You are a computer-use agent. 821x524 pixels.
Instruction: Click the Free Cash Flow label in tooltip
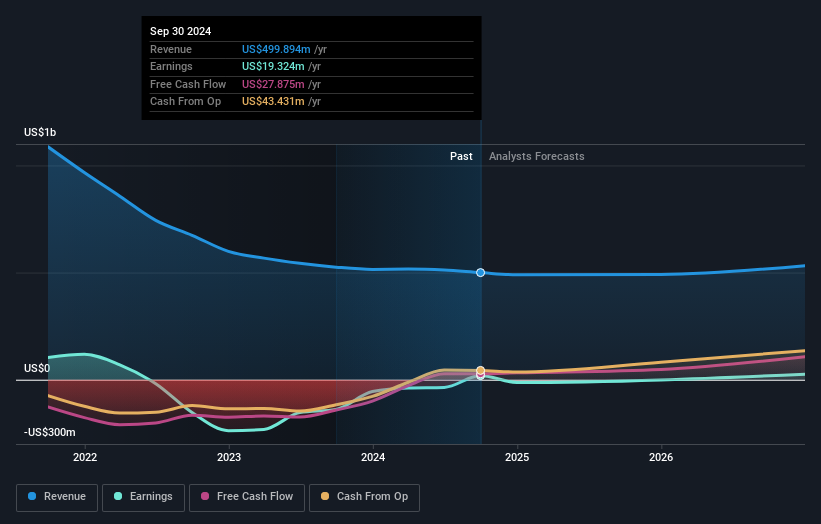(x=188, y=84)
